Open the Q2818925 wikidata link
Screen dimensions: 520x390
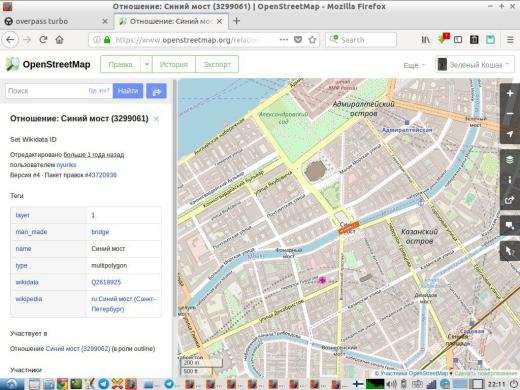[x=106, y=282]
